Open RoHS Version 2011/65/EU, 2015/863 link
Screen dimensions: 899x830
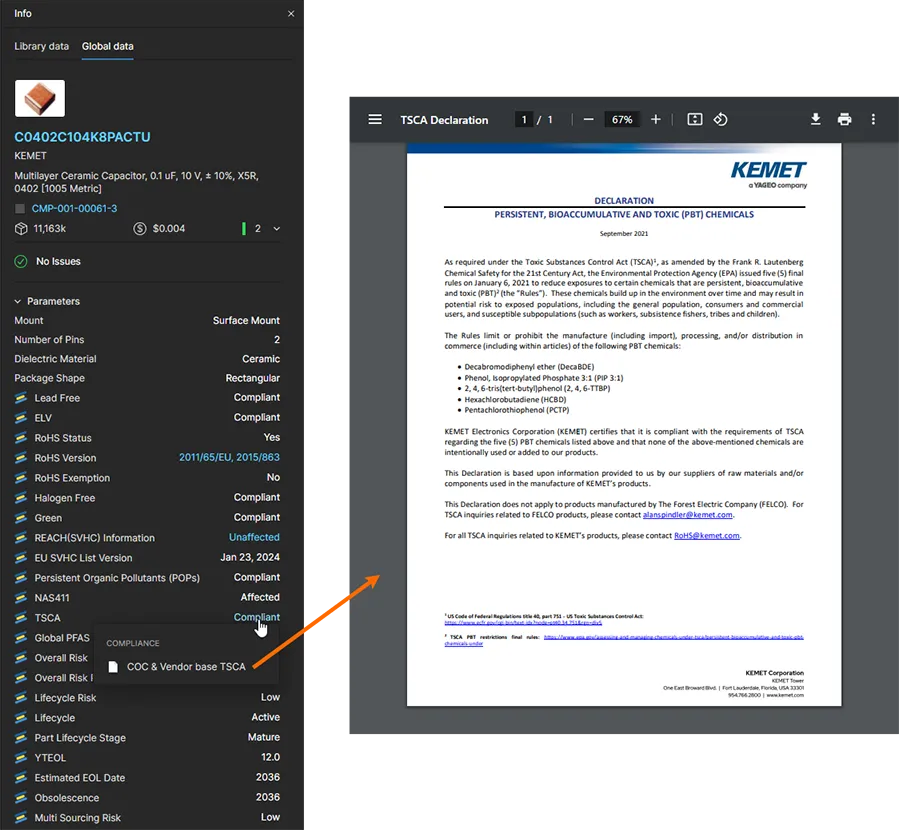click(229, 457)
